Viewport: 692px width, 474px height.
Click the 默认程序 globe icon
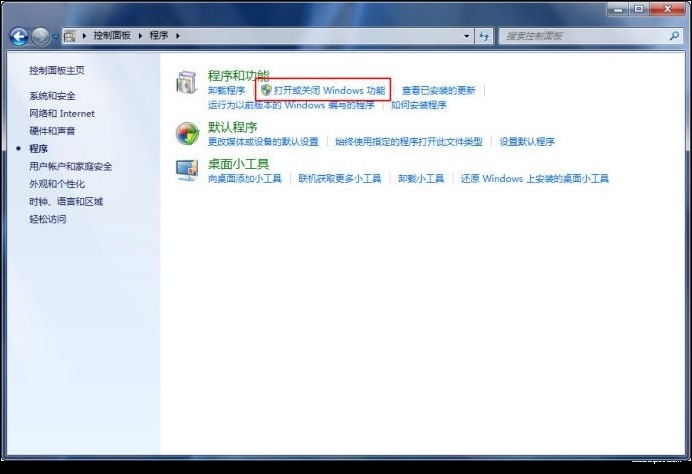187,134
